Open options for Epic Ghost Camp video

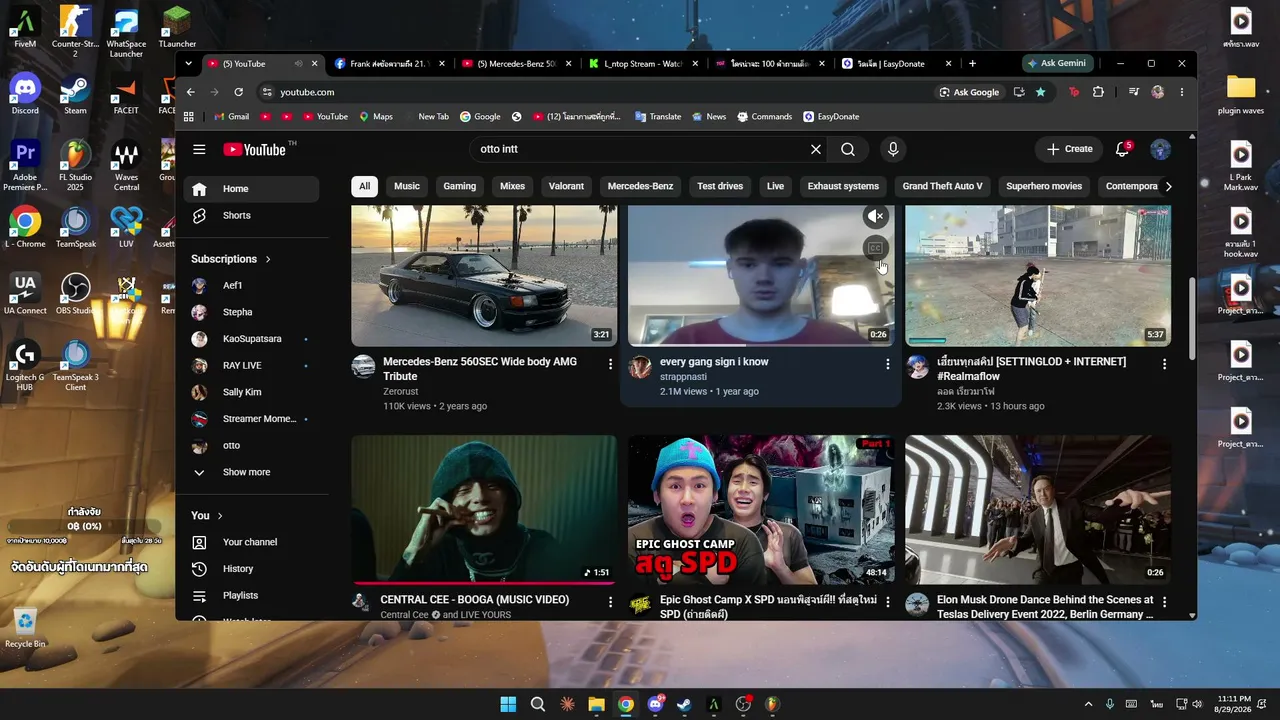click(x=887, y=603)
